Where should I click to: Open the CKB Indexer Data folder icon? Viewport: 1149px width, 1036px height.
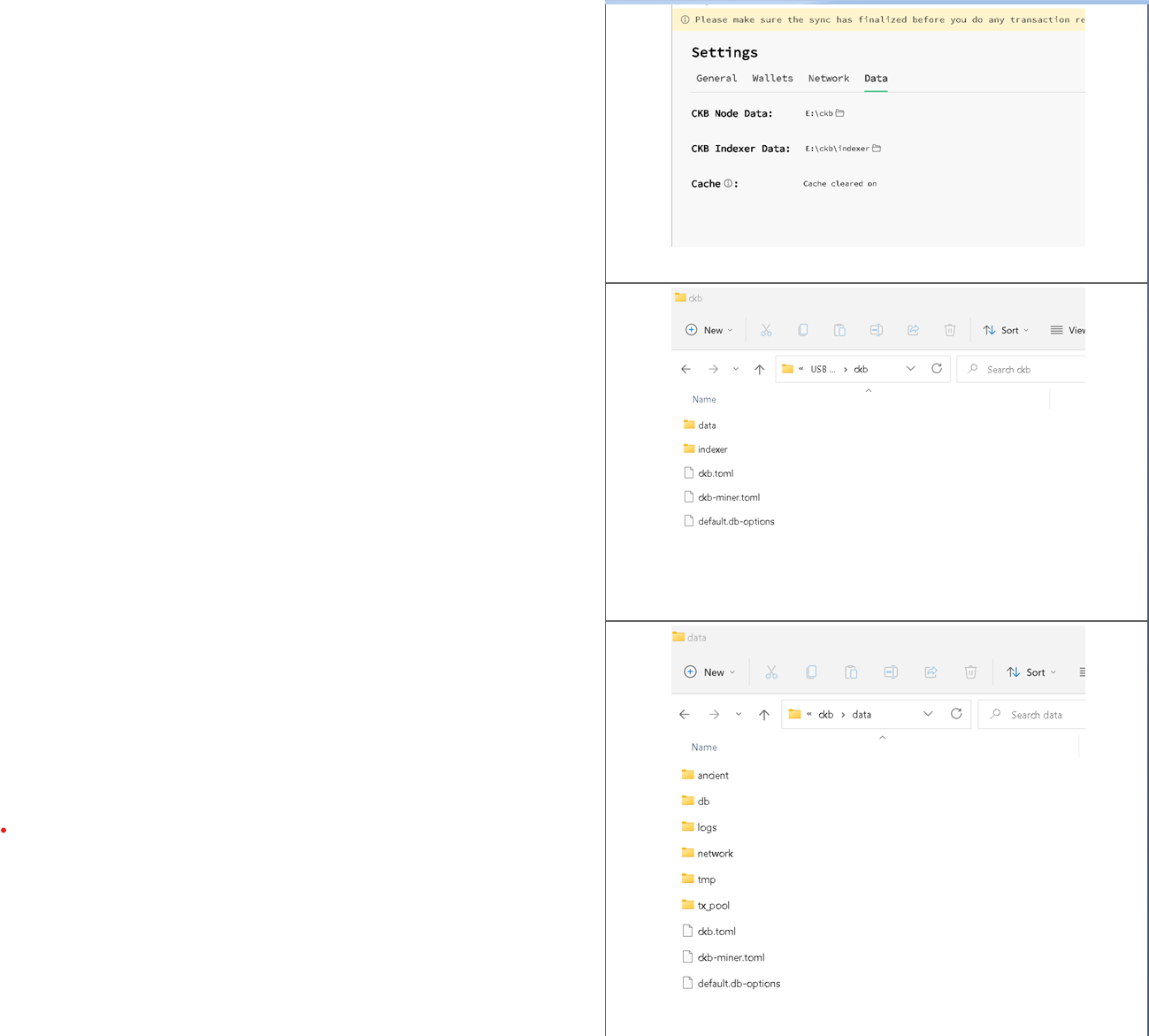pyautogui.click(x=877, y=149)
